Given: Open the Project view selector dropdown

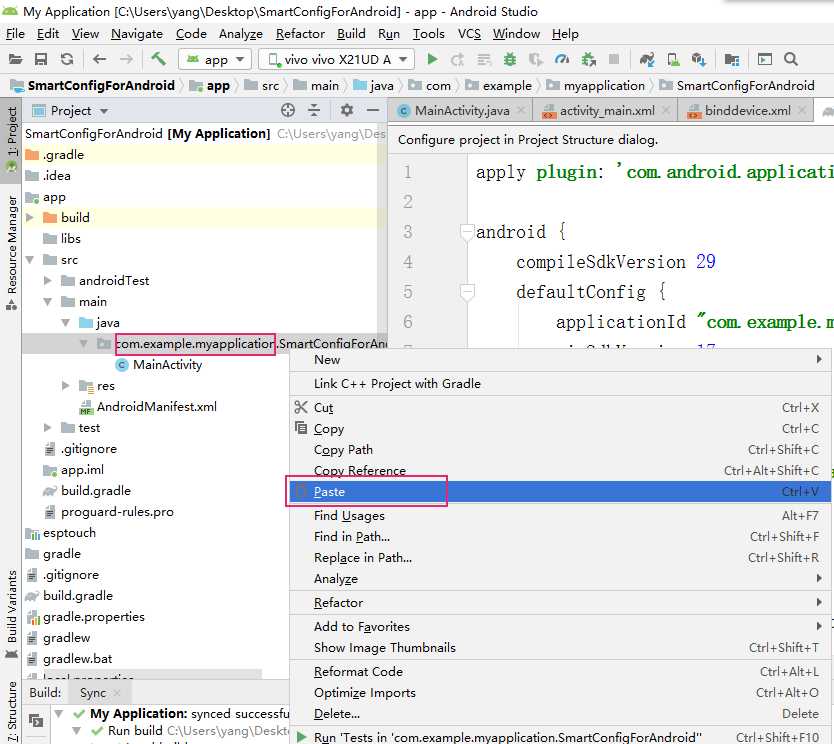Looking at the screenshot, I should pos(70,111).
